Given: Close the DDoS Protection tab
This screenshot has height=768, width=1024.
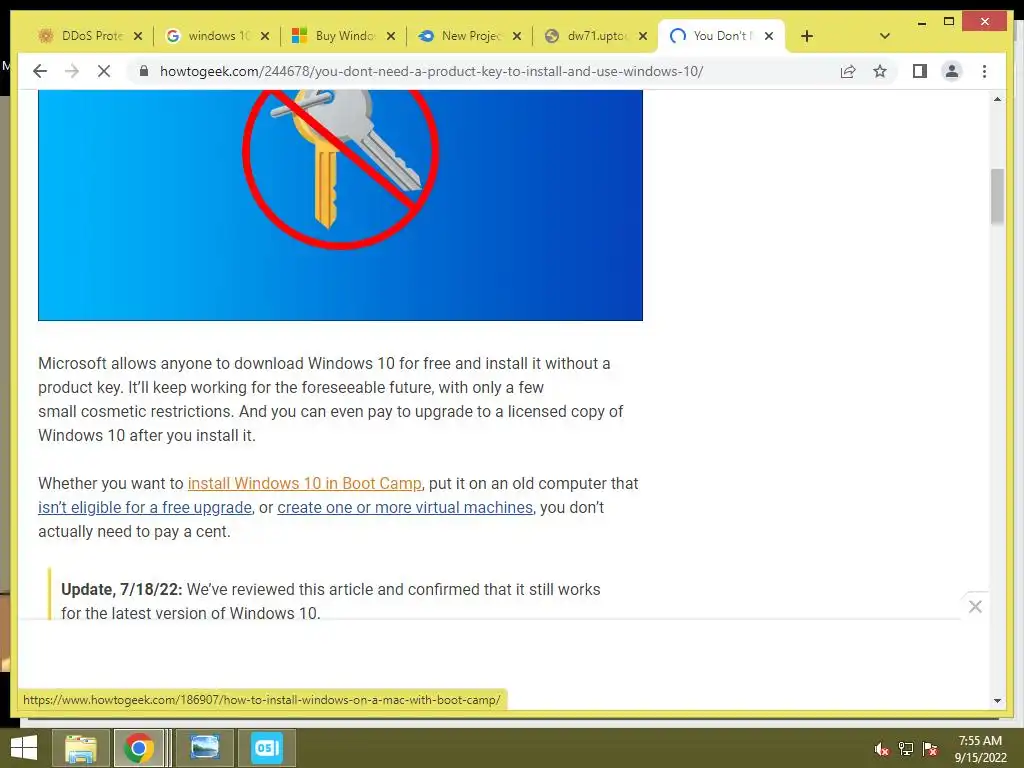Looking at the screenshot, I should coord(138,36).
